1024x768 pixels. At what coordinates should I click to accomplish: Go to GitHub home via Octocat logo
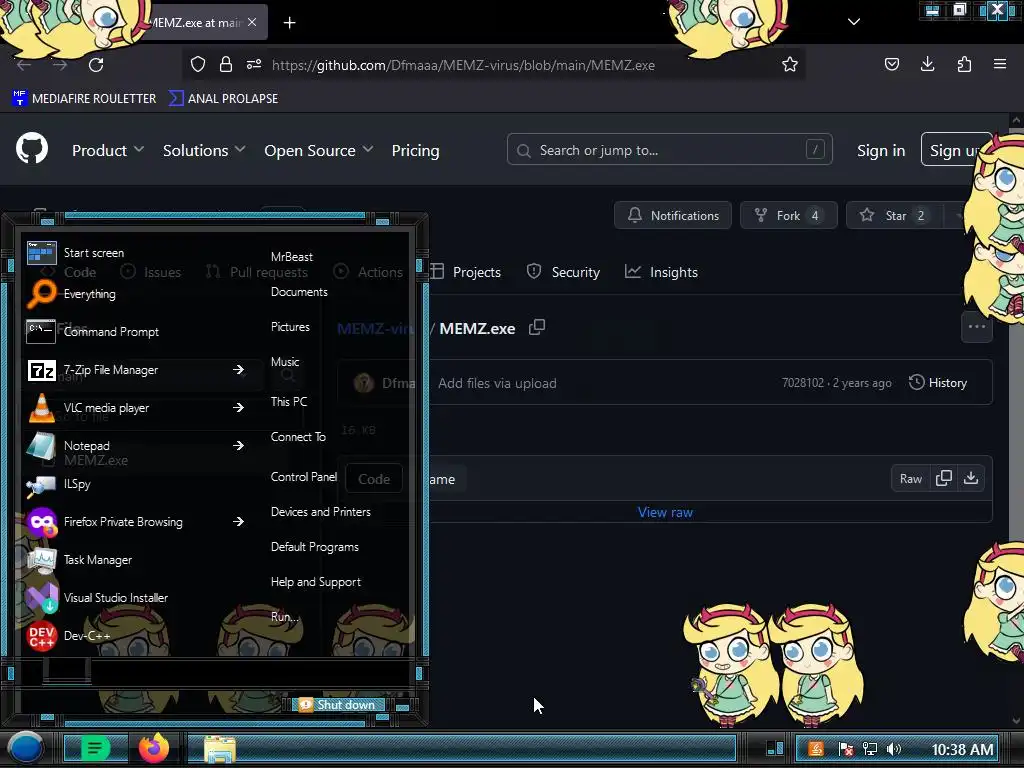coord(32,149)
